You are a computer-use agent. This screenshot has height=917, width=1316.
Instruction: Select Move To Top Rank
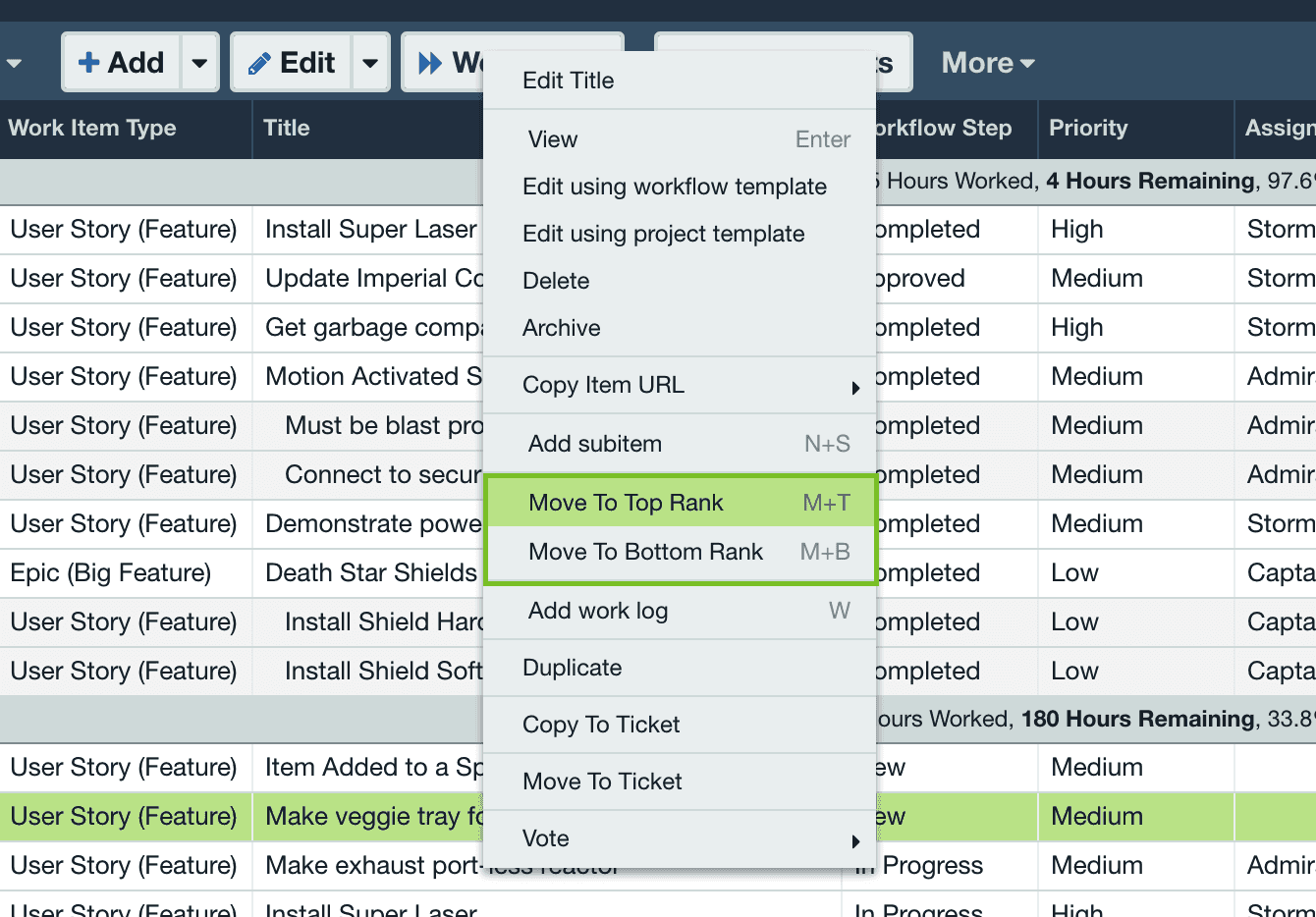[626, 503]
